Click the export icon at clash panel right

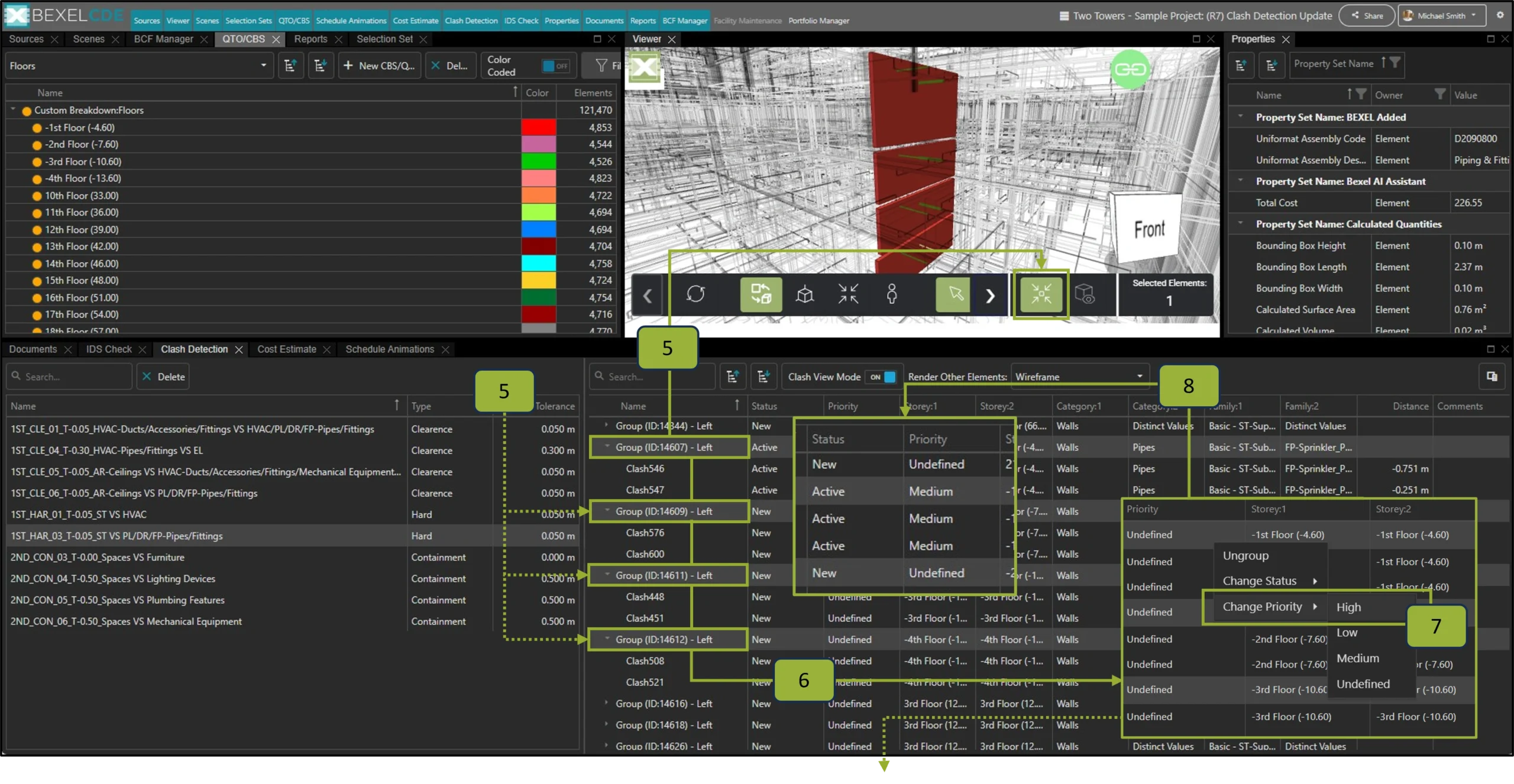click(1492, 377)
